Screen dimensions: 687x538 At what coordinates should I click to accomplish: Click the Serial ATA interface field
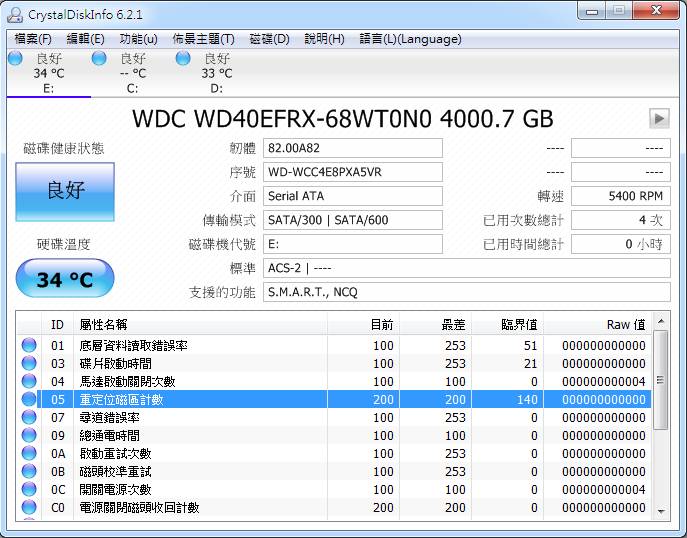(x=353, y=196)
